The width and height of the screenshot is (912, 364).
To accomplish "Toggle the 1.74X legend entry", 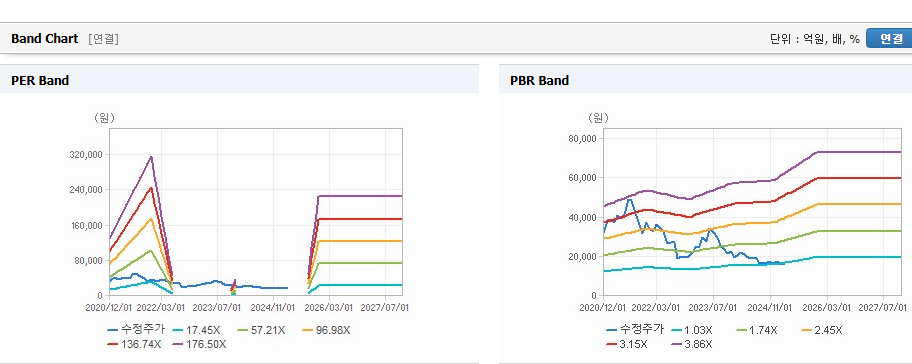I will pos(756,330).
